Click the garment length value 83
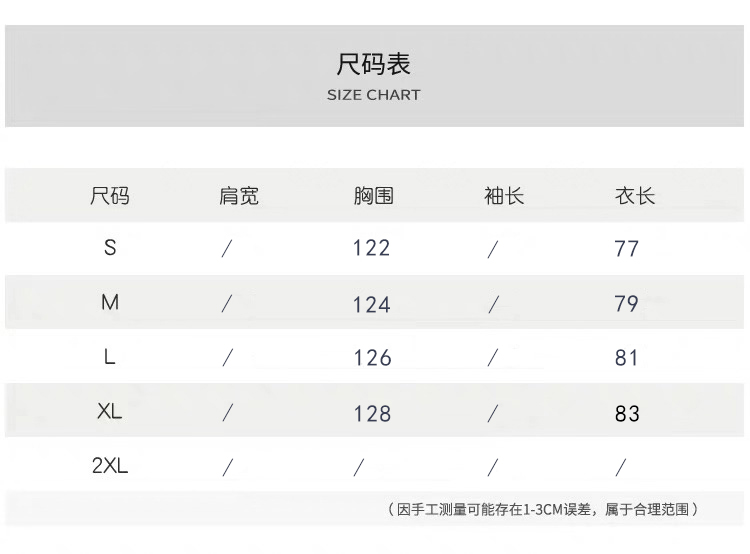 pyautogui.click(x=627, y=413)
